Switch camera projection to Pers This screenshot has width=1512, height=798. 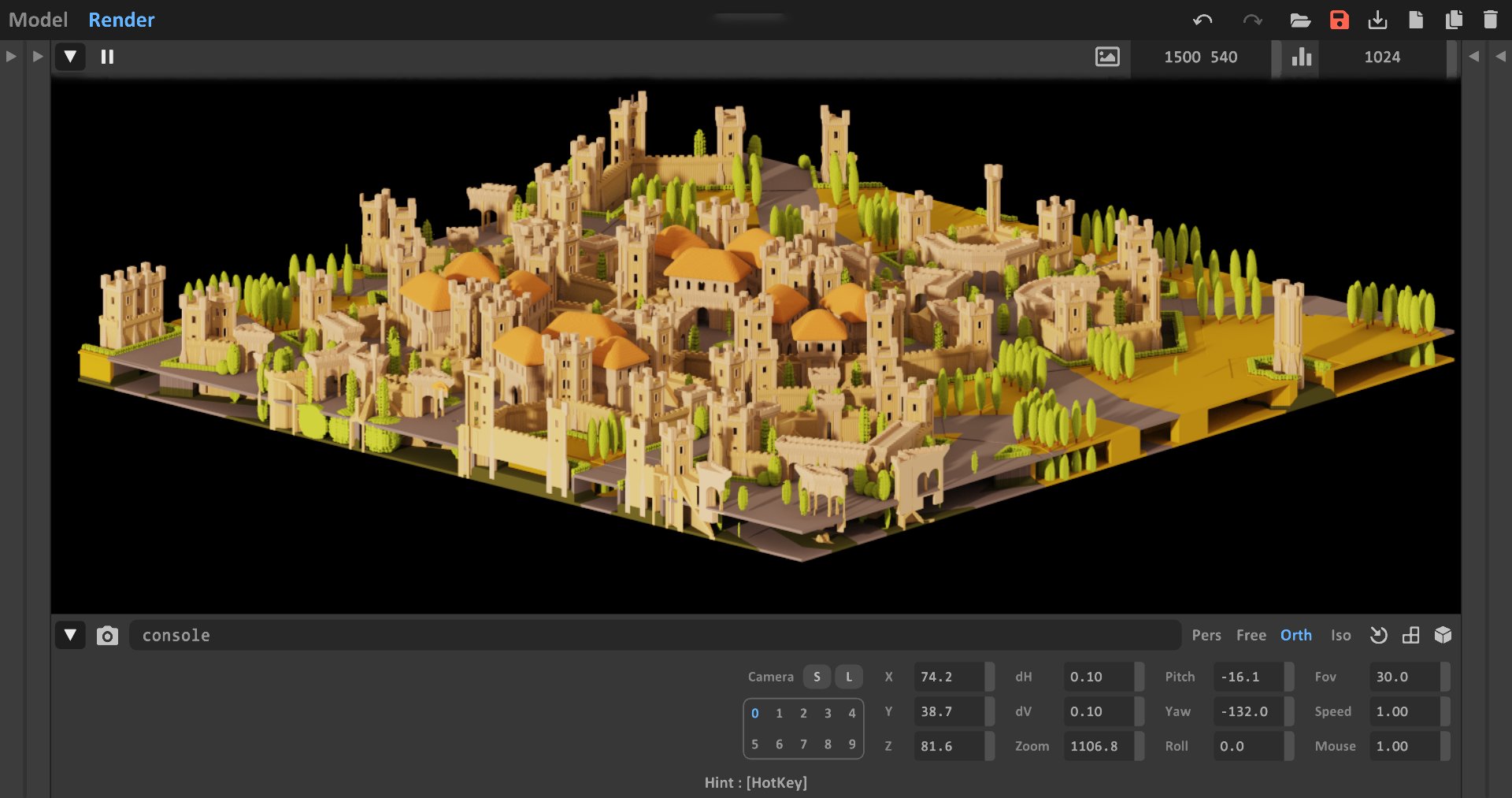point(1206,635)
